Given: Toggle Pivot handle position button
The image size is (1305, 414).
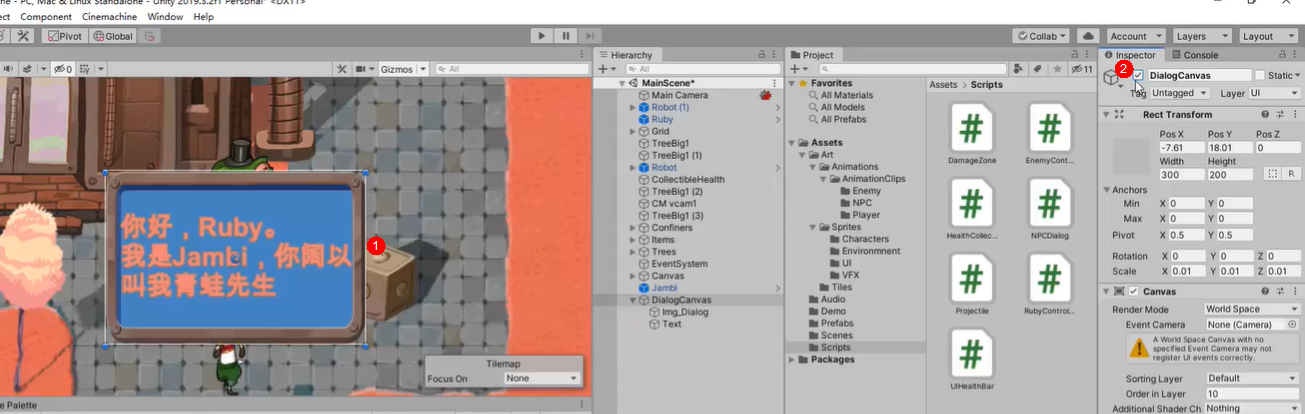Looking at the screenshot, I should pyautogui.click(x=64, y=36).
